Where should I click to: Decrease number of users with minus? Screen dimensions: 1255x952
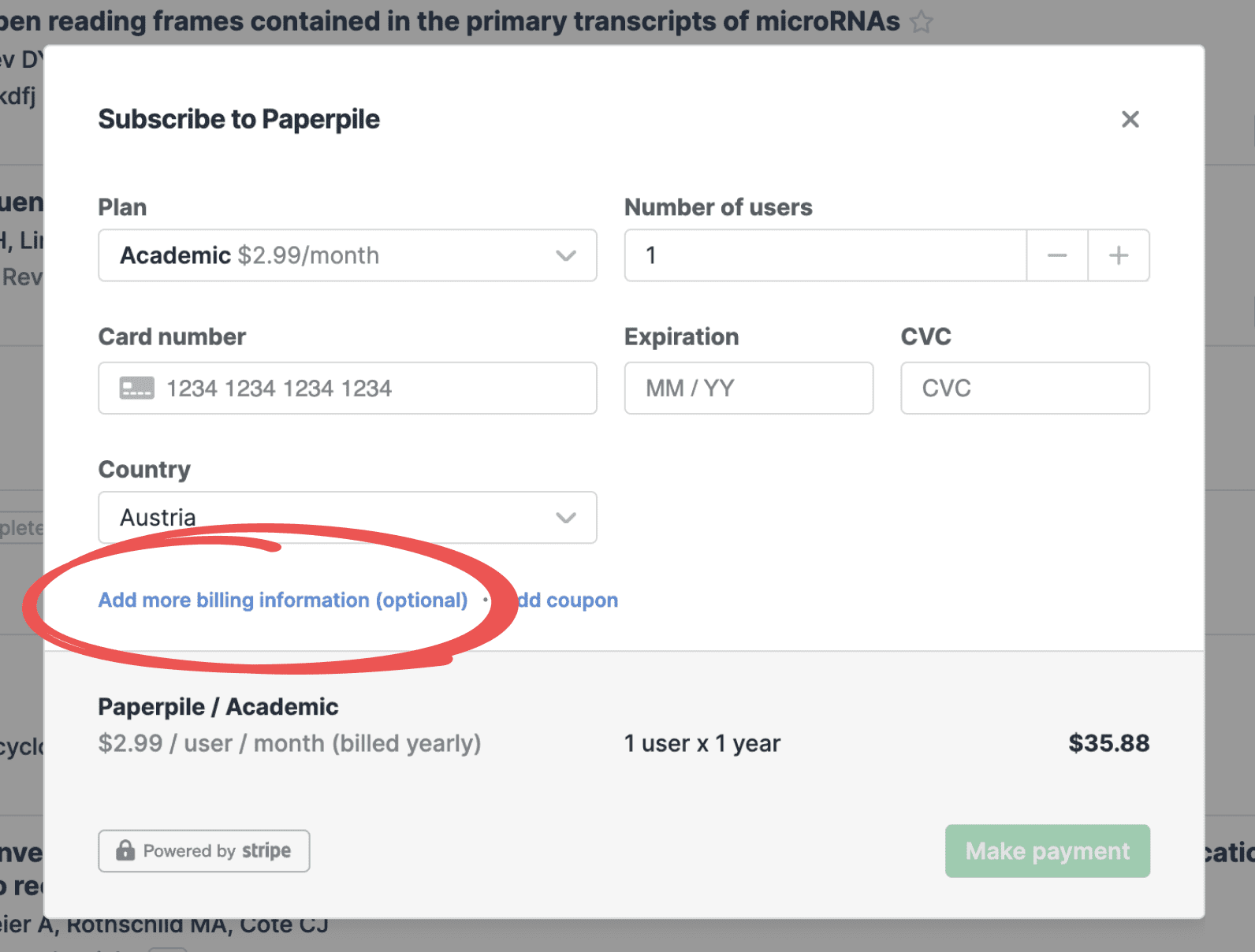[x=1057, y=255]
